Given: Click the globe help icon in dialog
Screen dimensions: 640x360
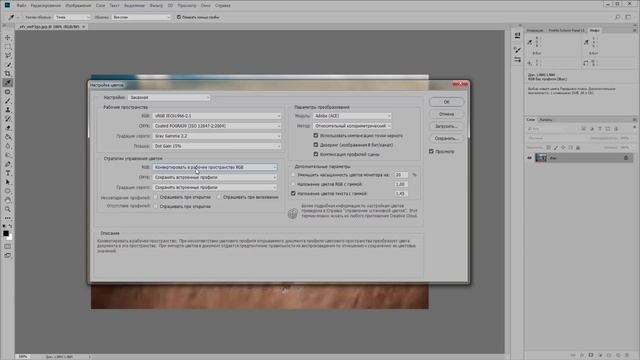Looking at the screenshot, I should click(293, 213).
